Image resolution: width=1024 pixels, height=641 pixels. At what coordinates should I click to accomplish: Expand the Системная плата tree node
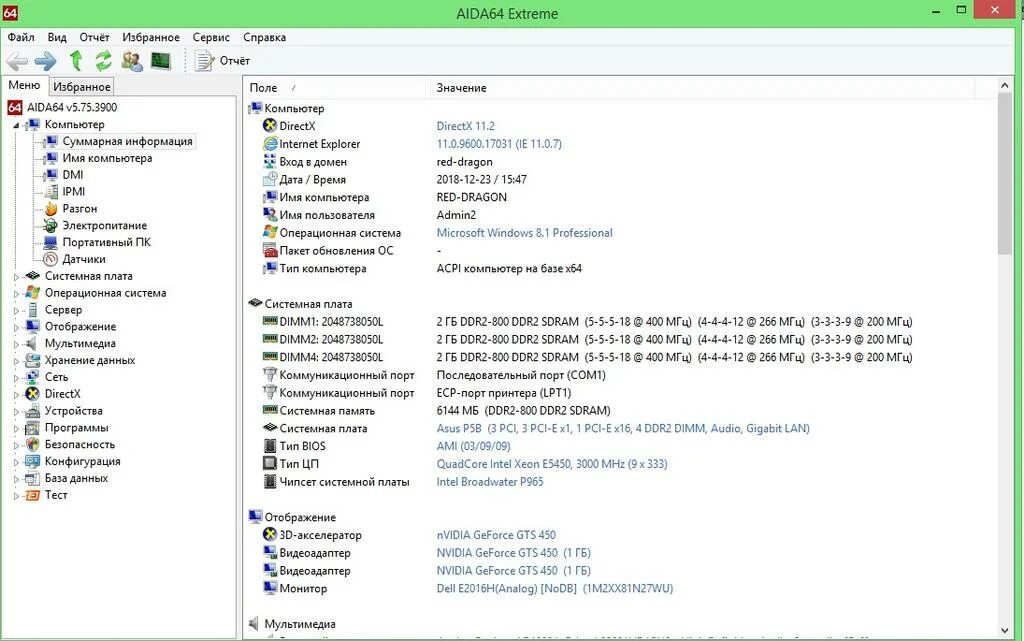coord(16,277)
